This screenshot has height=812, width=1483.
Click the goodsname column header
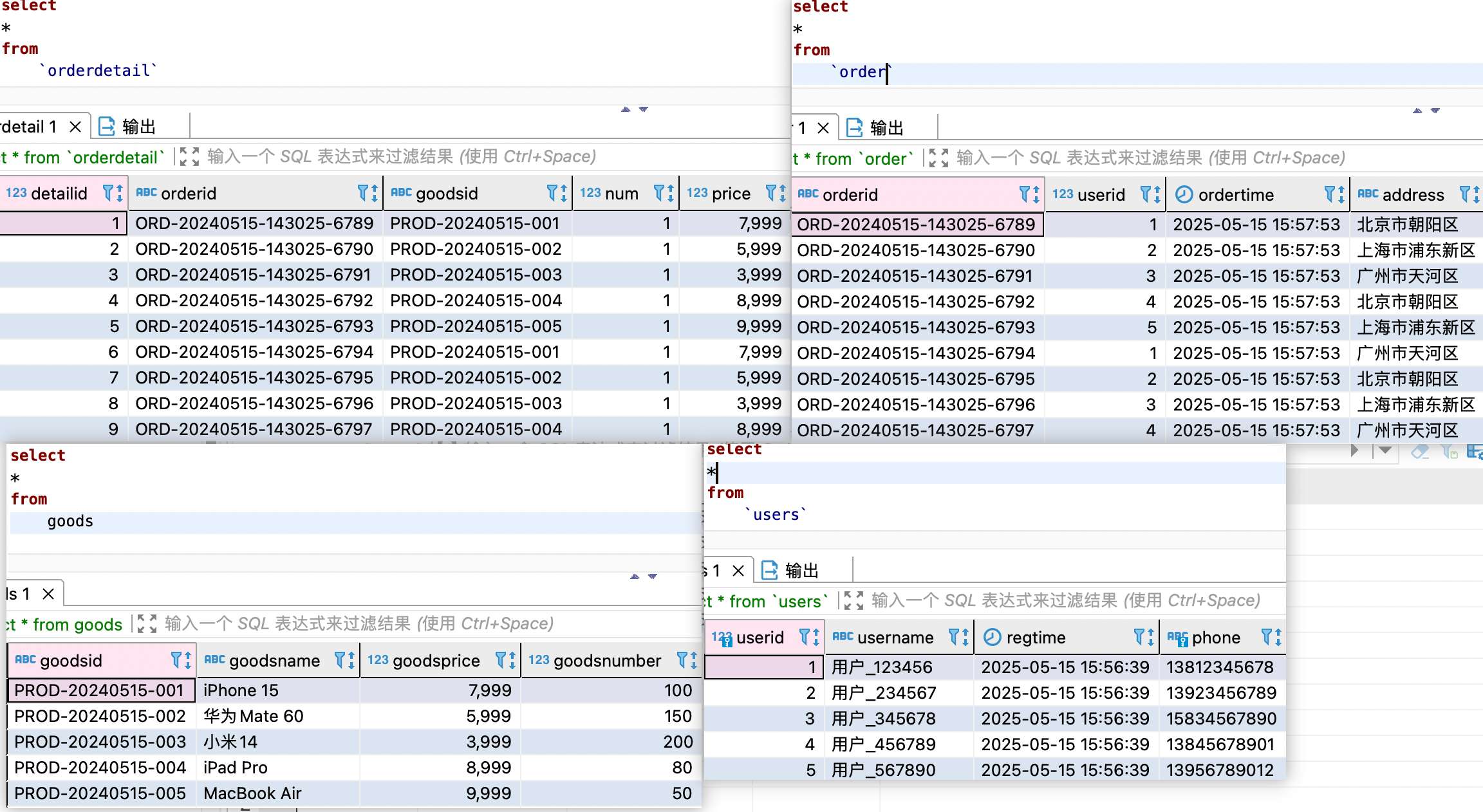tap(274, 660)
